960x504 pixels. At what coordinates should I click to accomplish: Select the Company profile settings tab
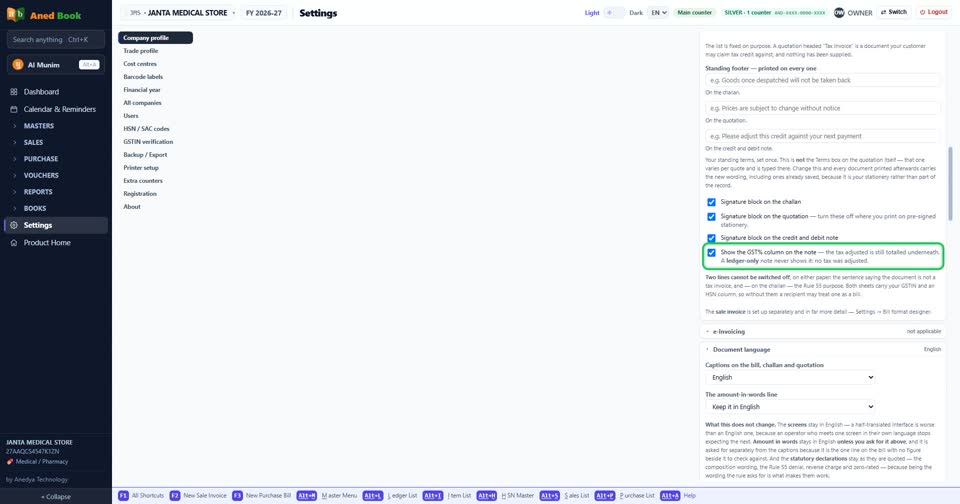(156, 38)
